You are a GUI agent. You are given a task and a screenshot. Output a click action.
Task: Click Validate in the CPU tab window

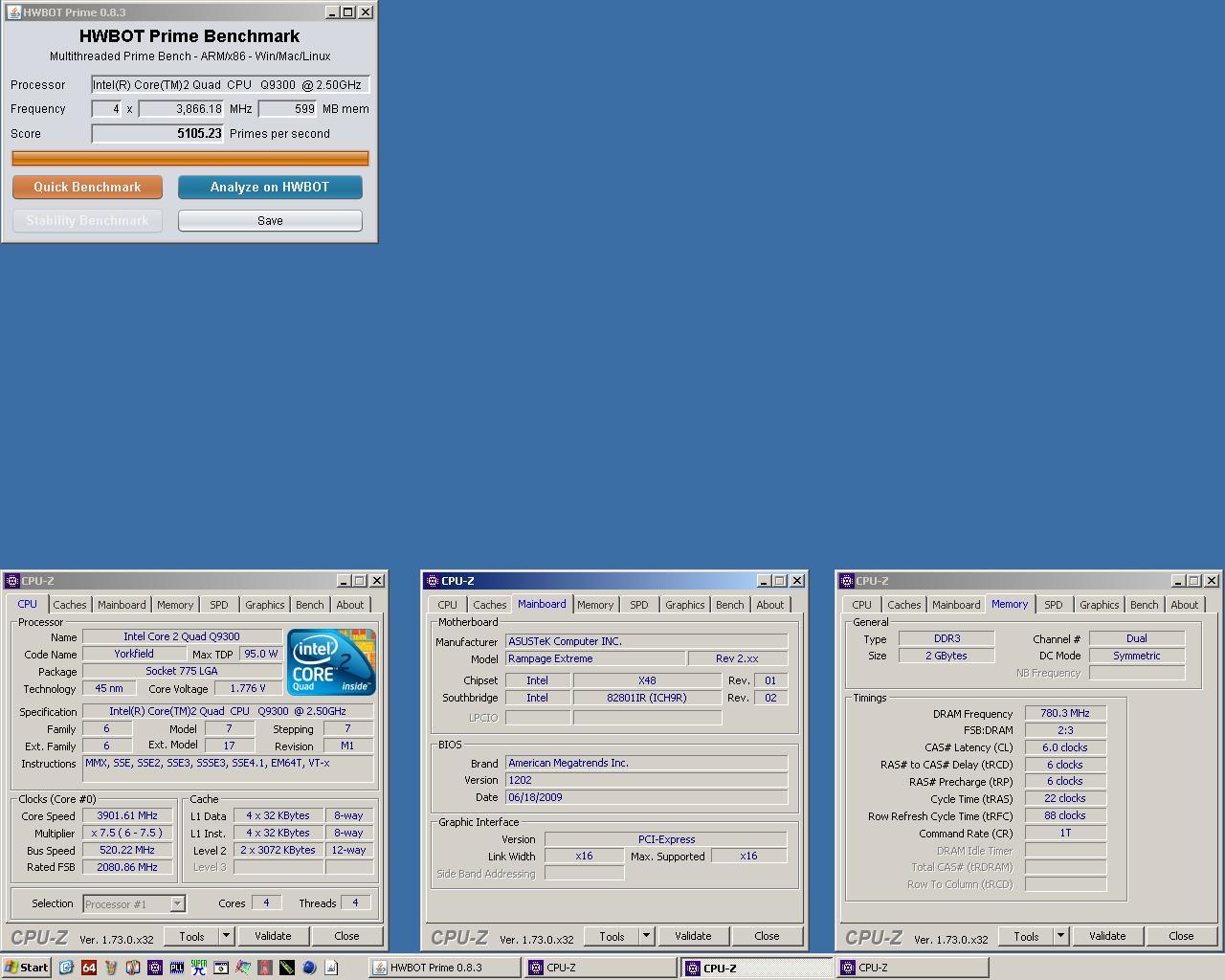[273, 936]
